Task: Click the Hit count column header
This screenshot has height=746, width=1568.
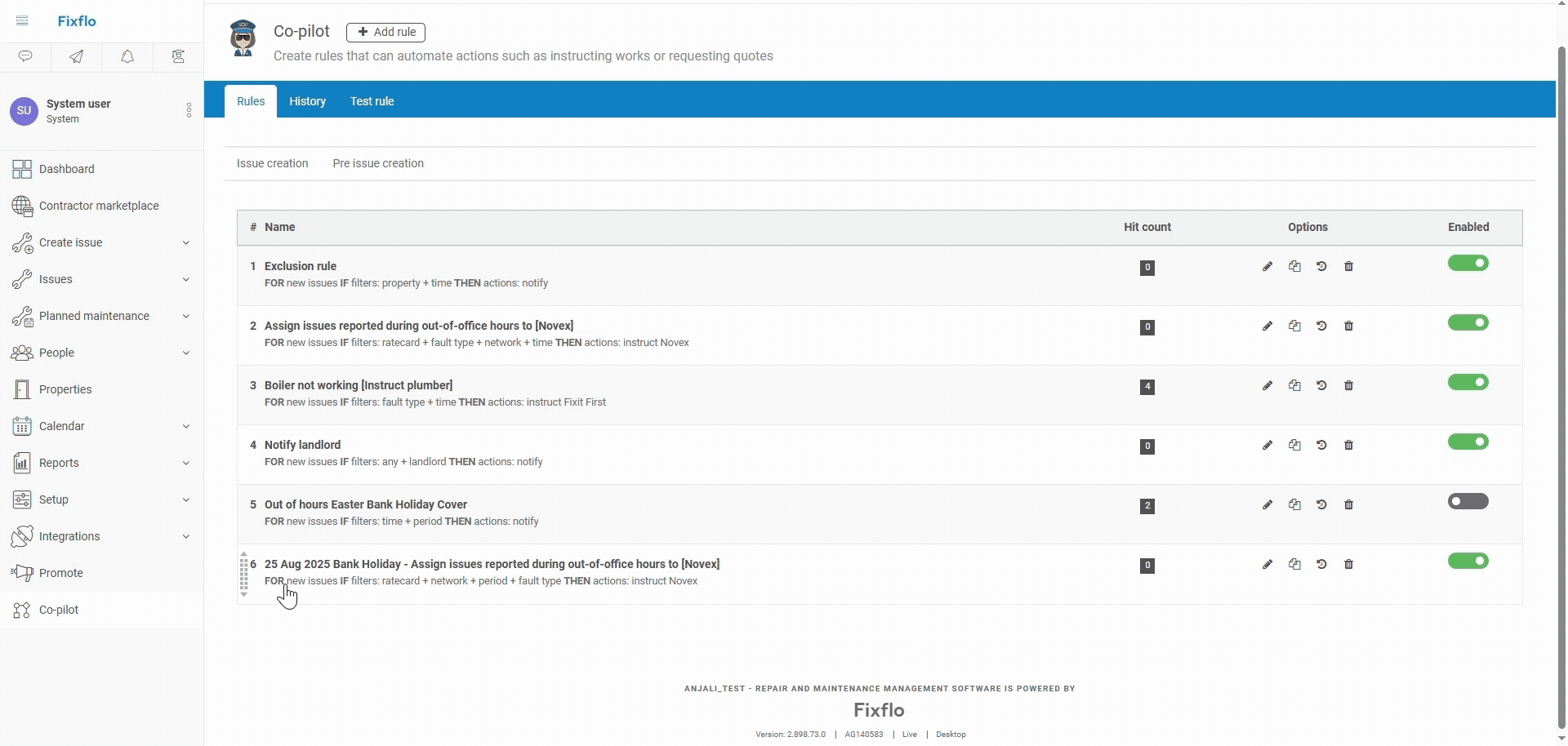Action: click(1147, 227)
